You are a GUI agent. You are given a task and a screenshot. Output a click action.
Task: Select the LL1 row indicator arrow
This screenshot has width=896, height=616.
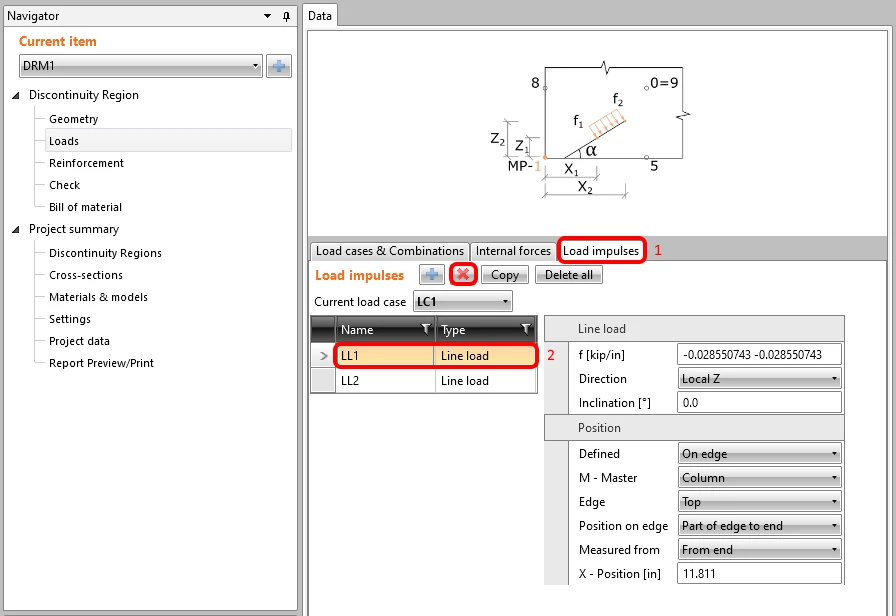tap(323, 355)
